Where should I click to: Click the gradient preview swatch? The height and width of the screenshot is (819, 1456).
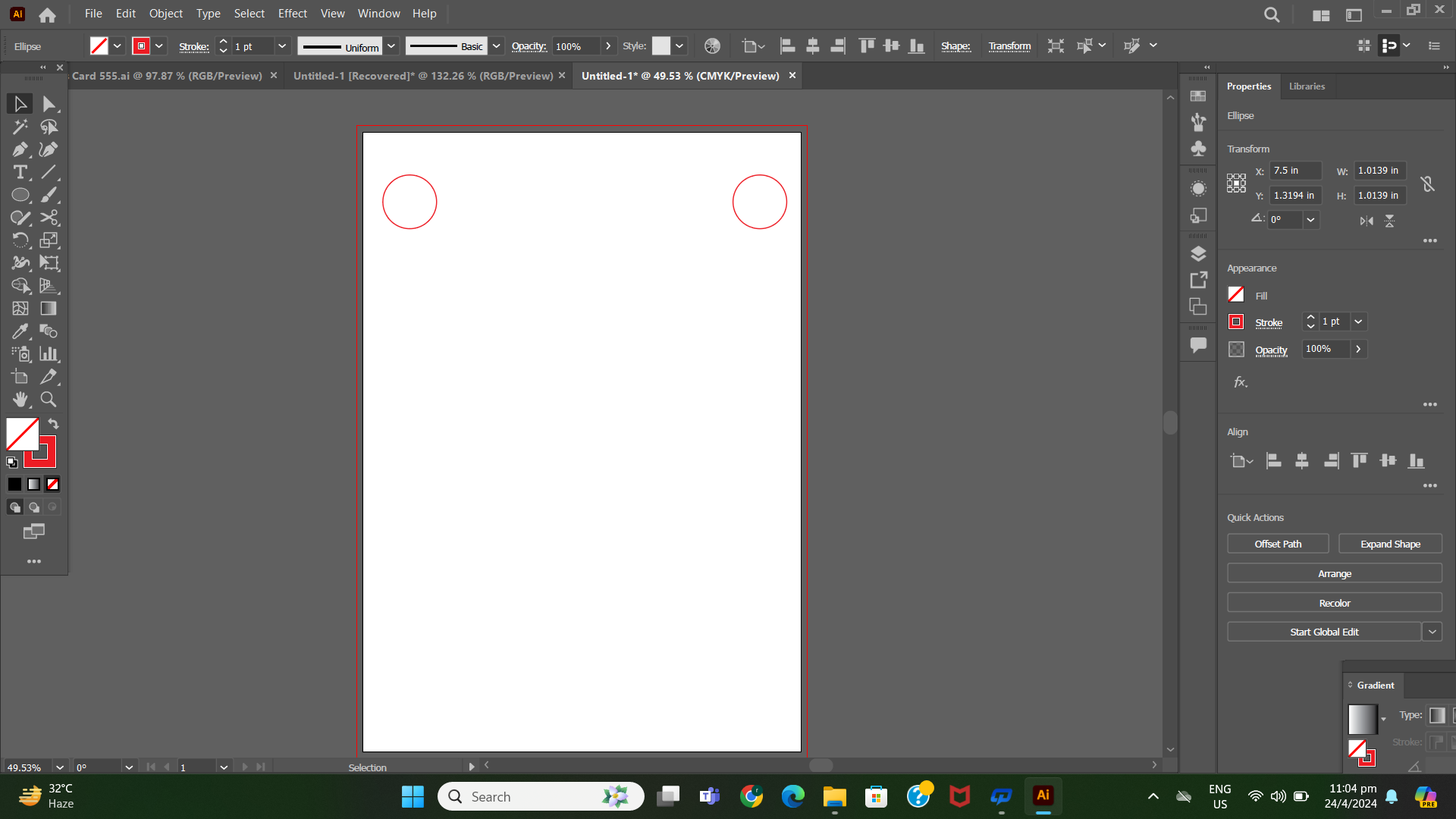click(1363, 719)
